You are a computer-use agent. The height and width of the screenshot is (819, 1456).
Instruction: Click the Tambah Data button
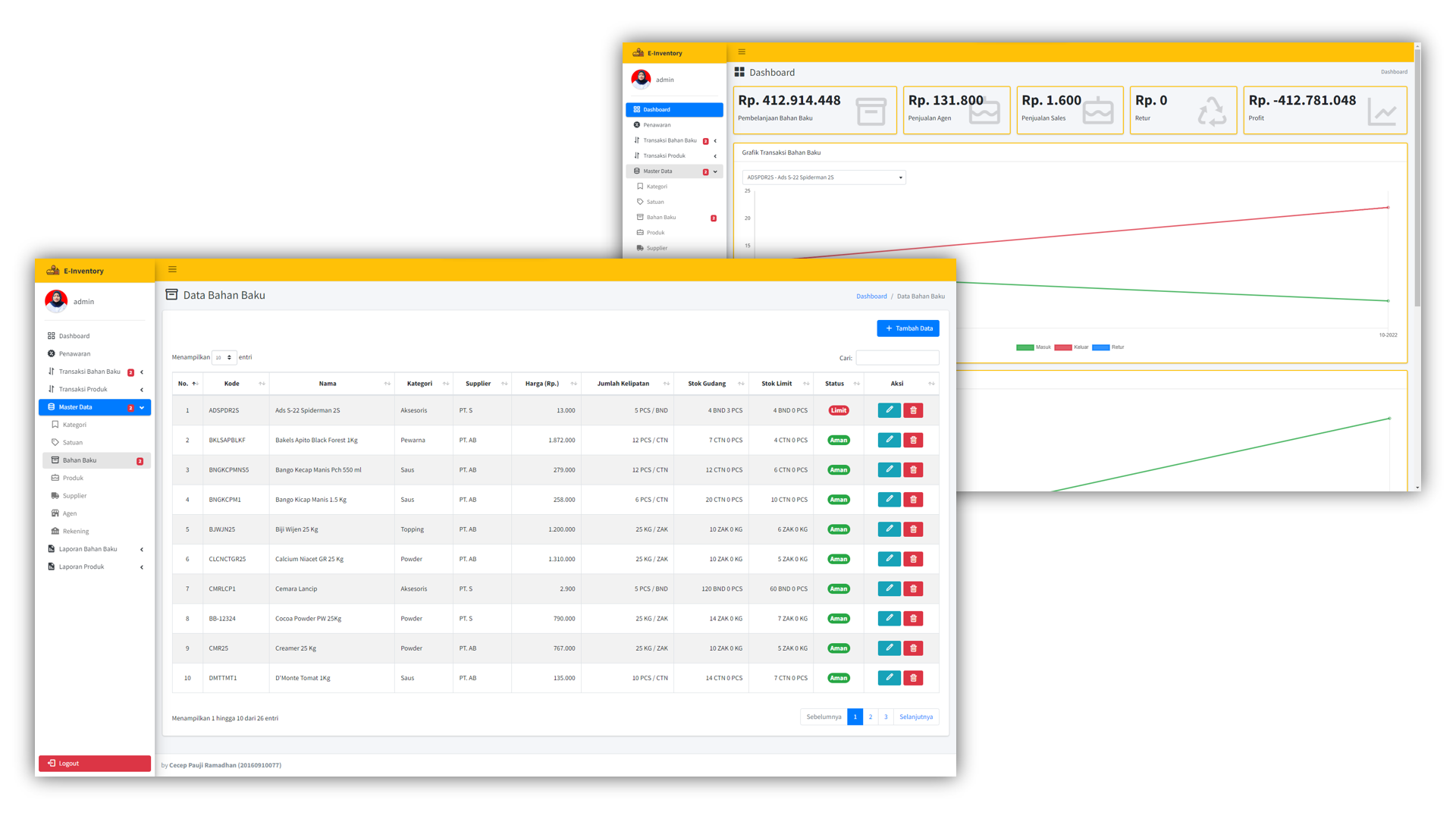click(908, 328)
